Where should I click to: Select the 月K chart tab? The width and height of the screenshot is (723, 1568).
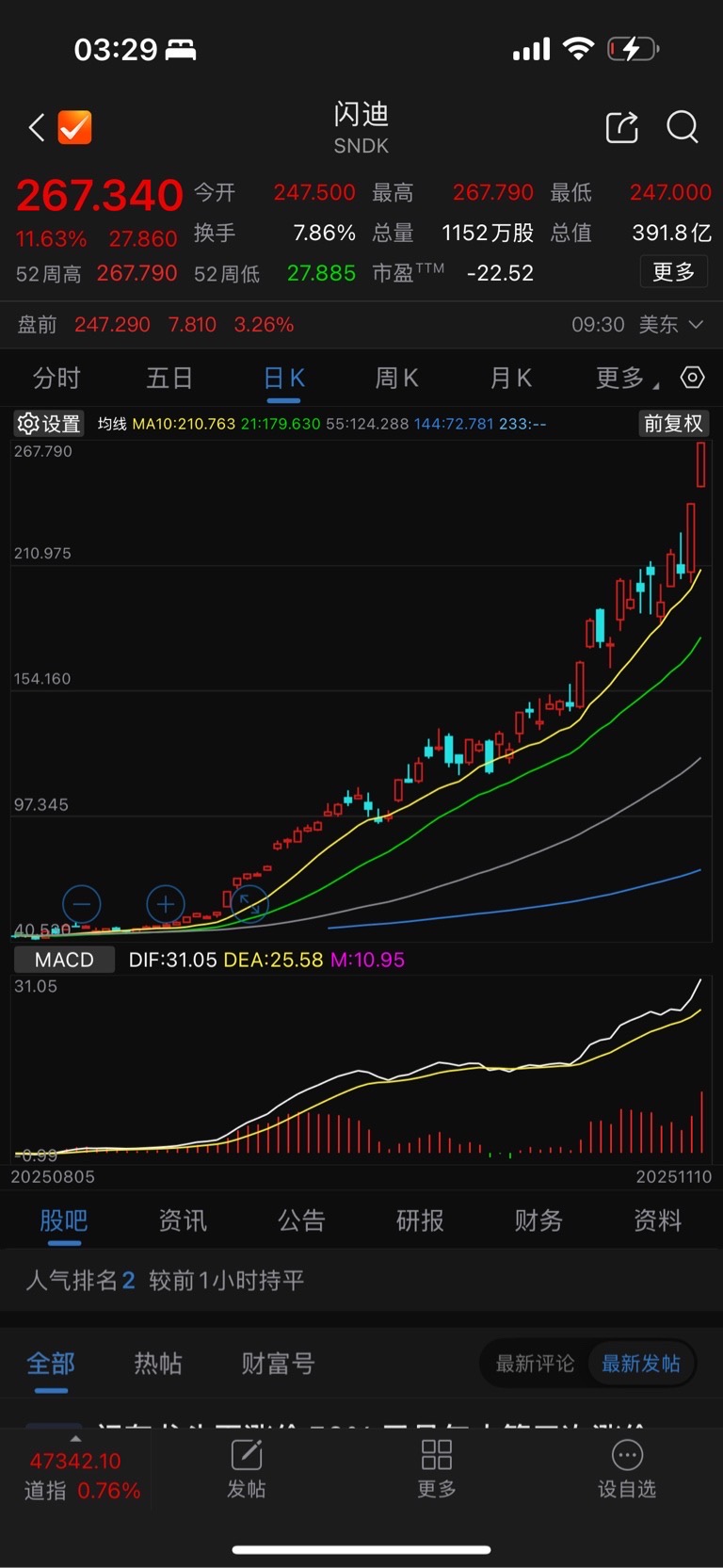(510, 379)
